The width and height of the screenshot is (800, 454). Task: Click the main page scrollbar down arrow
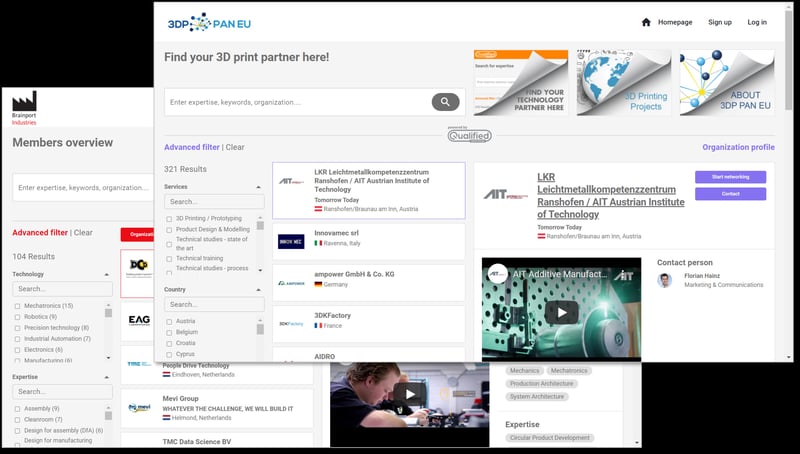pos(789,358)
